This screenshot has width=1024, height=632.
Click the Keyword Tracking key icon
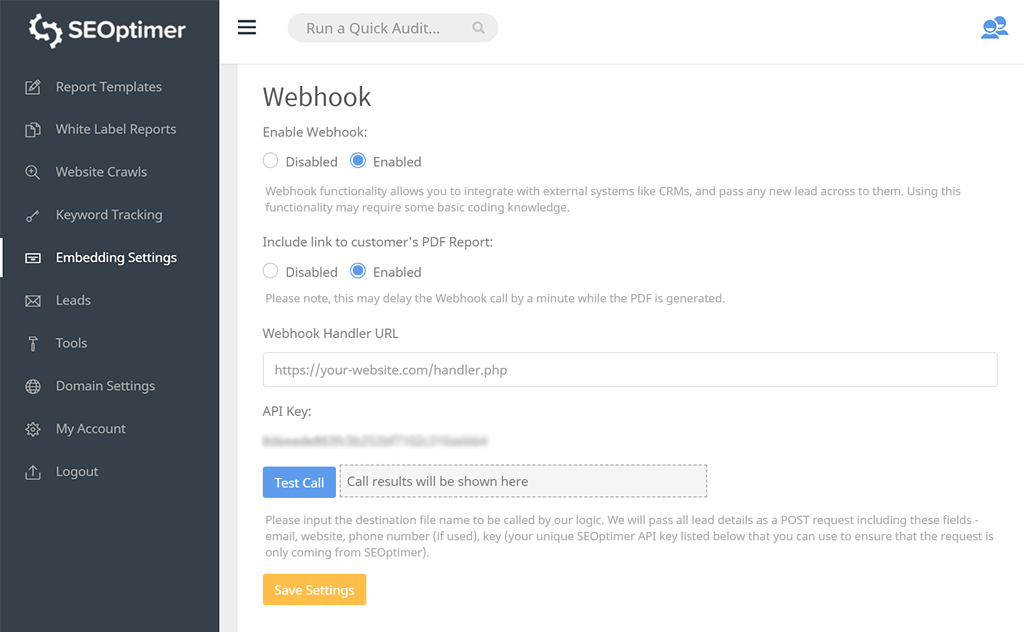33,215
